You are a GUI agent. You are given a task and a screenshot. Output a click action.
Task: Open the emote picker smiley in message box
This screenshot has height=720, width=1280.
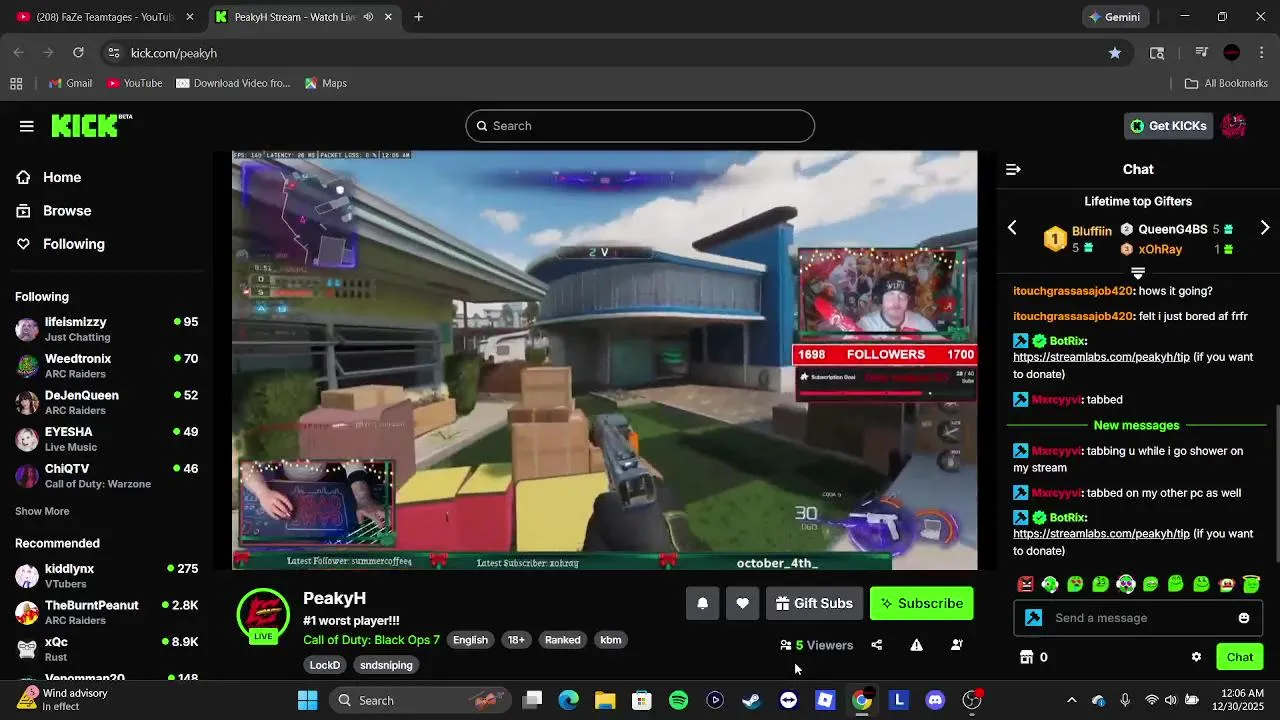click(x=1244, y=618)
